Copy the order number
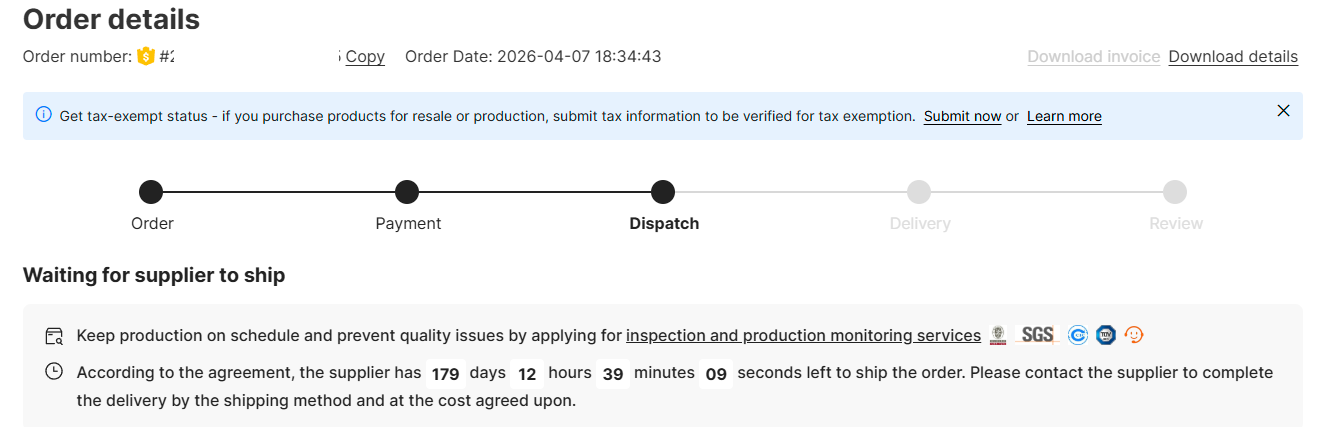The height and width of the screenshot is (427, 1337). pyautogui.click(x=365, y=56)
